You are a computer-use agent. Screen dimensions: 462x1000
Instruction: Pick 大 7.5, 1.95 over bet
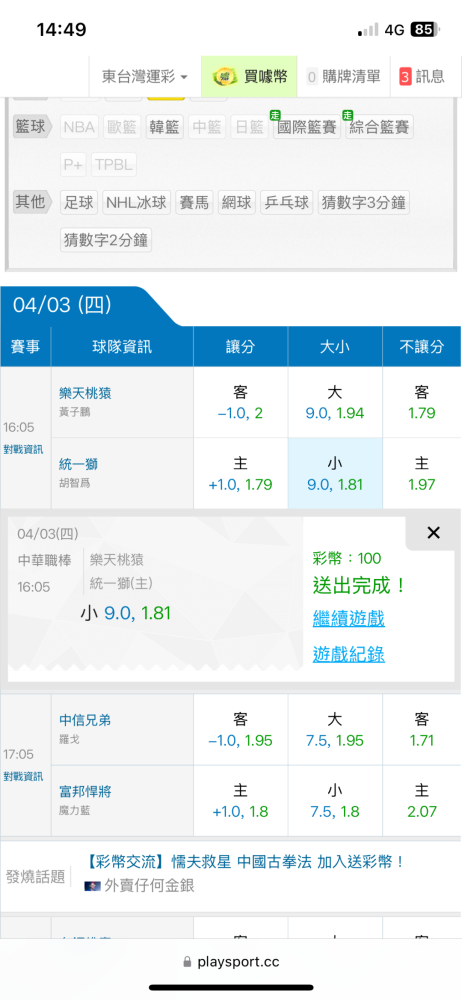(335, 730)
